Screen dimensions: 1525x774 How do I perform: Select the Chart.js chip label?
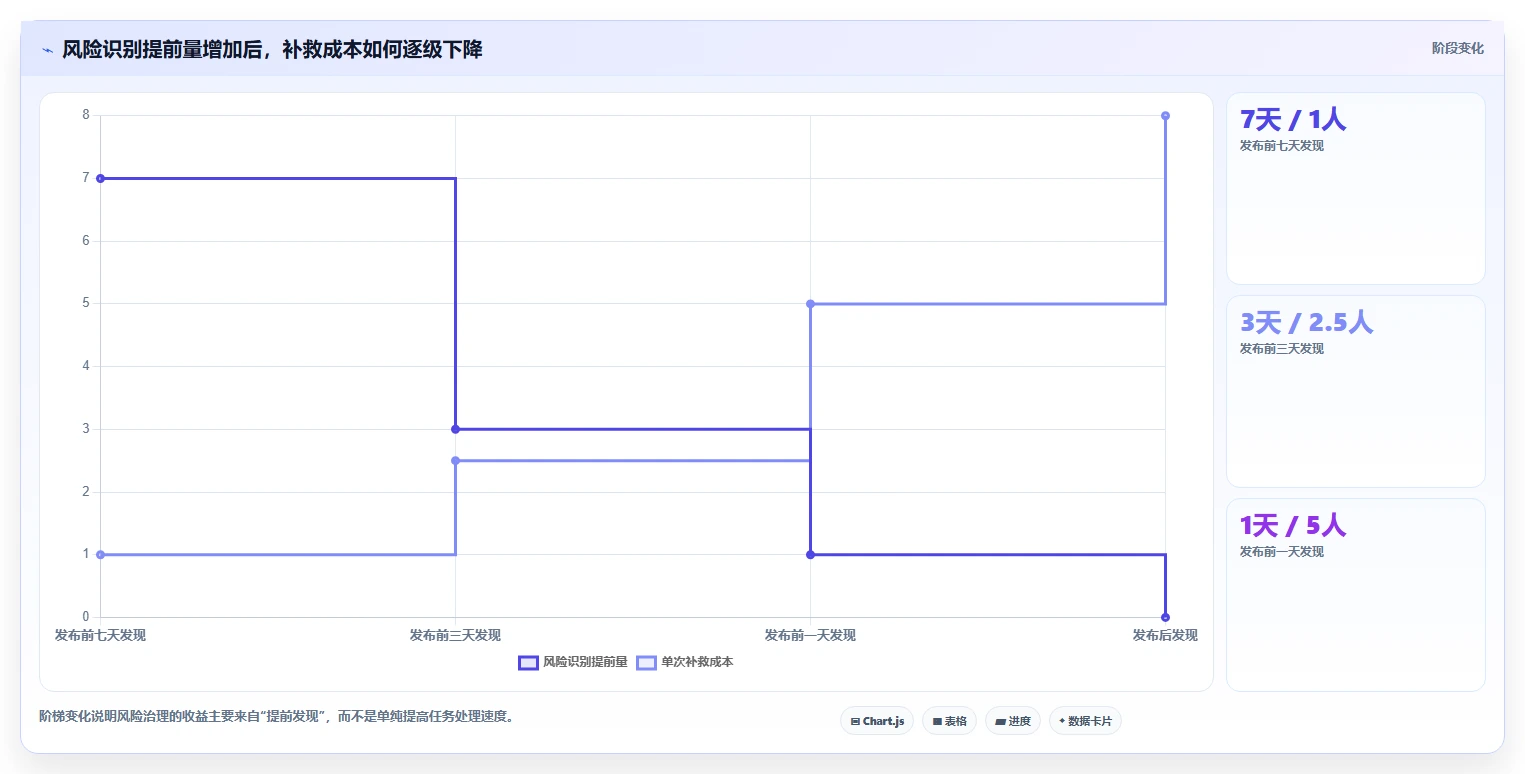[x=883, y=721]
